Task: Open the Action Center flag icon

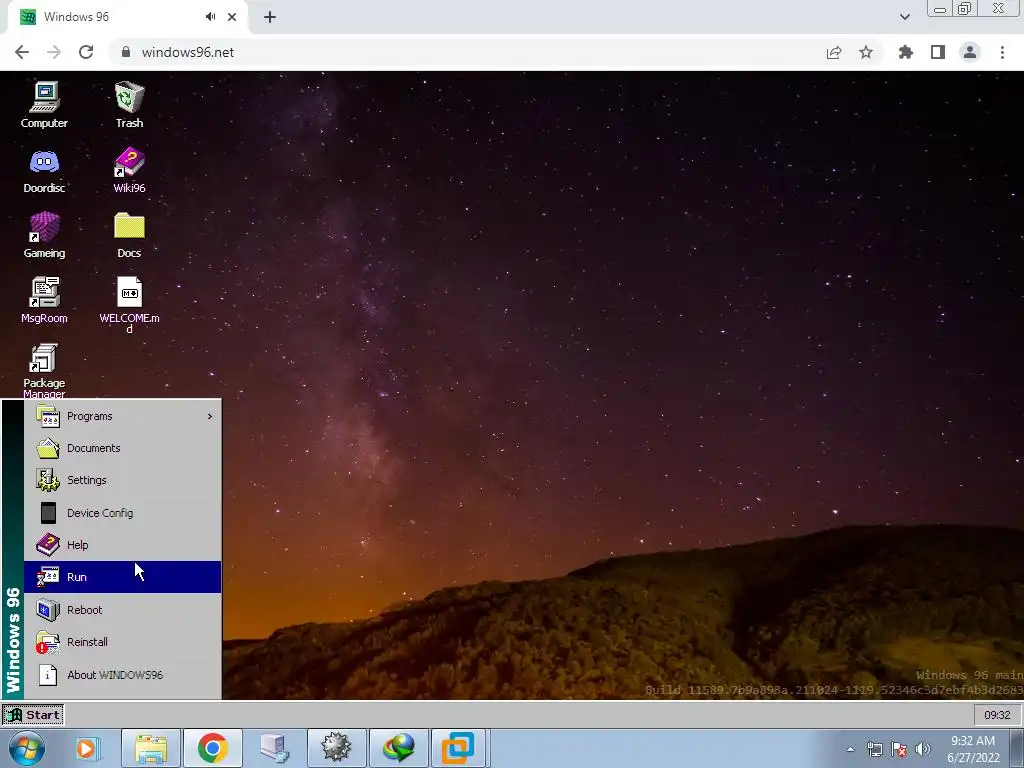Action: (899, 749)
